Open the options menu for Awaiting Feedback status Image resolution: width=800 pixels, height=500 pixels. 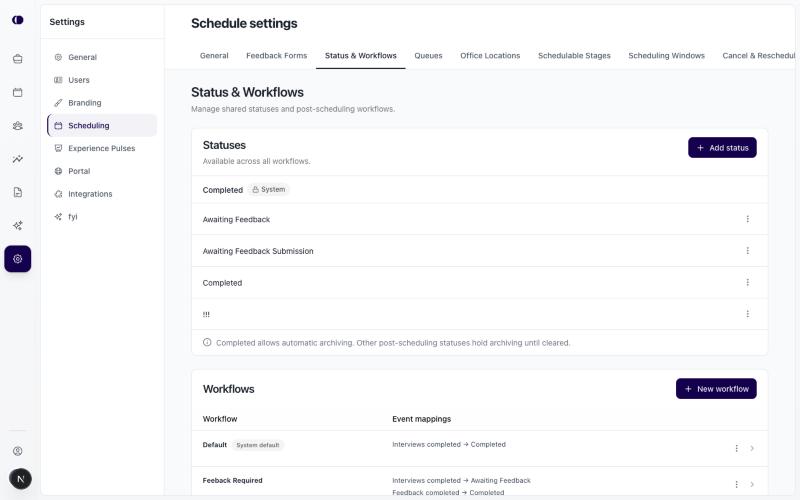[x=747, y=219]
